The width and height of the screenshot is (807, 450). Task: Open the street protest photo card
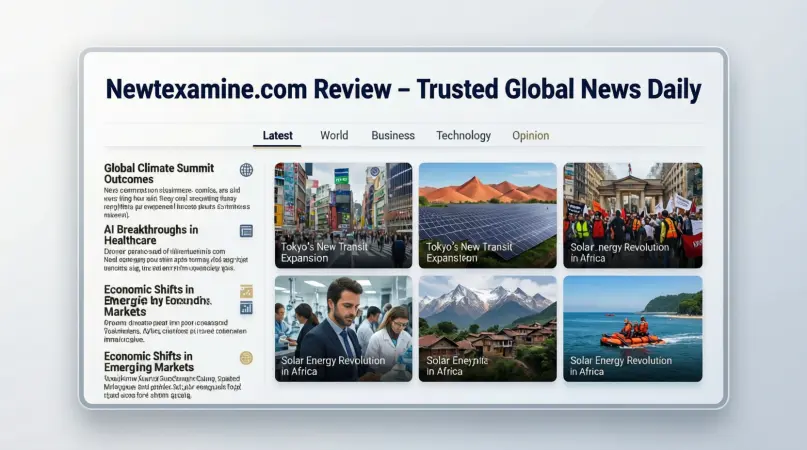click(633, 215)
